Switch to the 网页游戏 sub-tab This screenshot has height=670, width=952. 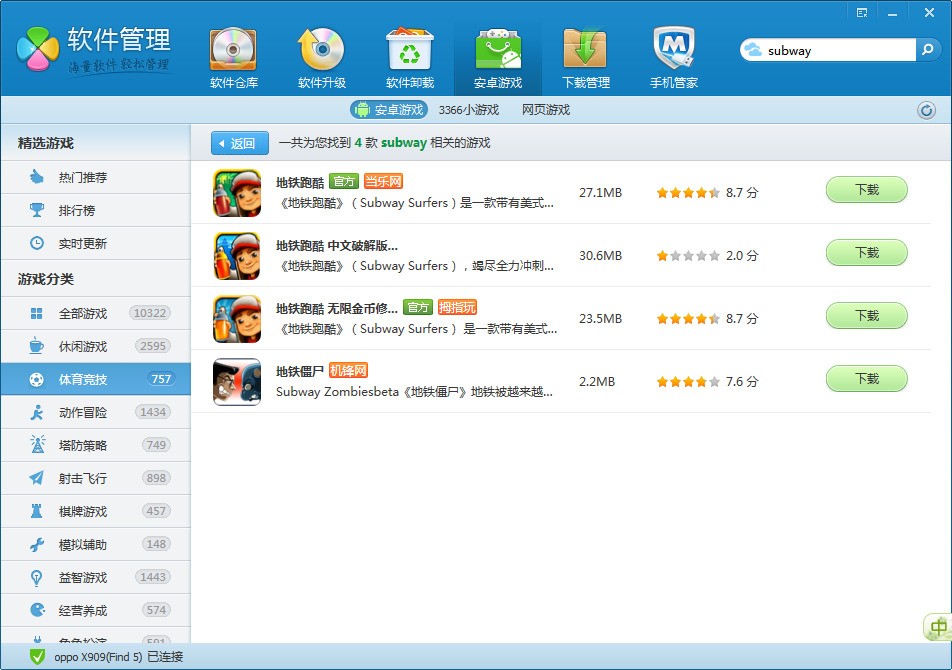coord(546,110)
